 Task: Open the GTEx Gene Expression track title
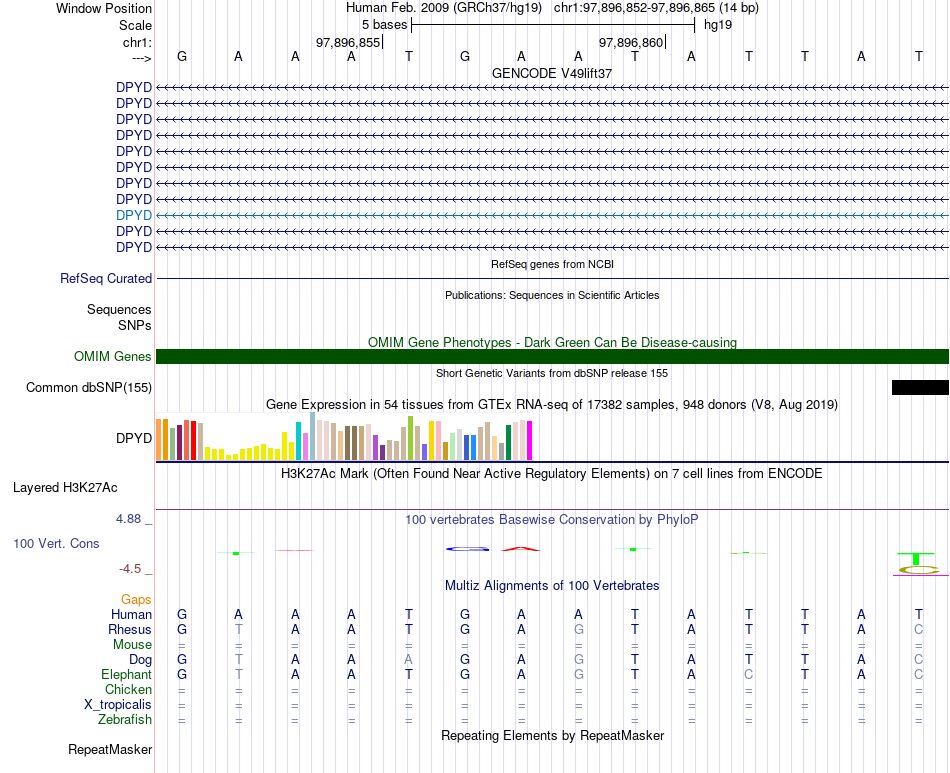point(552,405)
